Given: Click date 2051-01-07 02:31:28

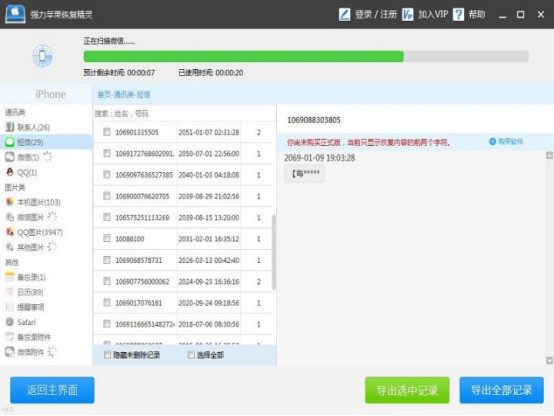Looking at the screenshot, I should pyautogui.click(x=208, y=132).
